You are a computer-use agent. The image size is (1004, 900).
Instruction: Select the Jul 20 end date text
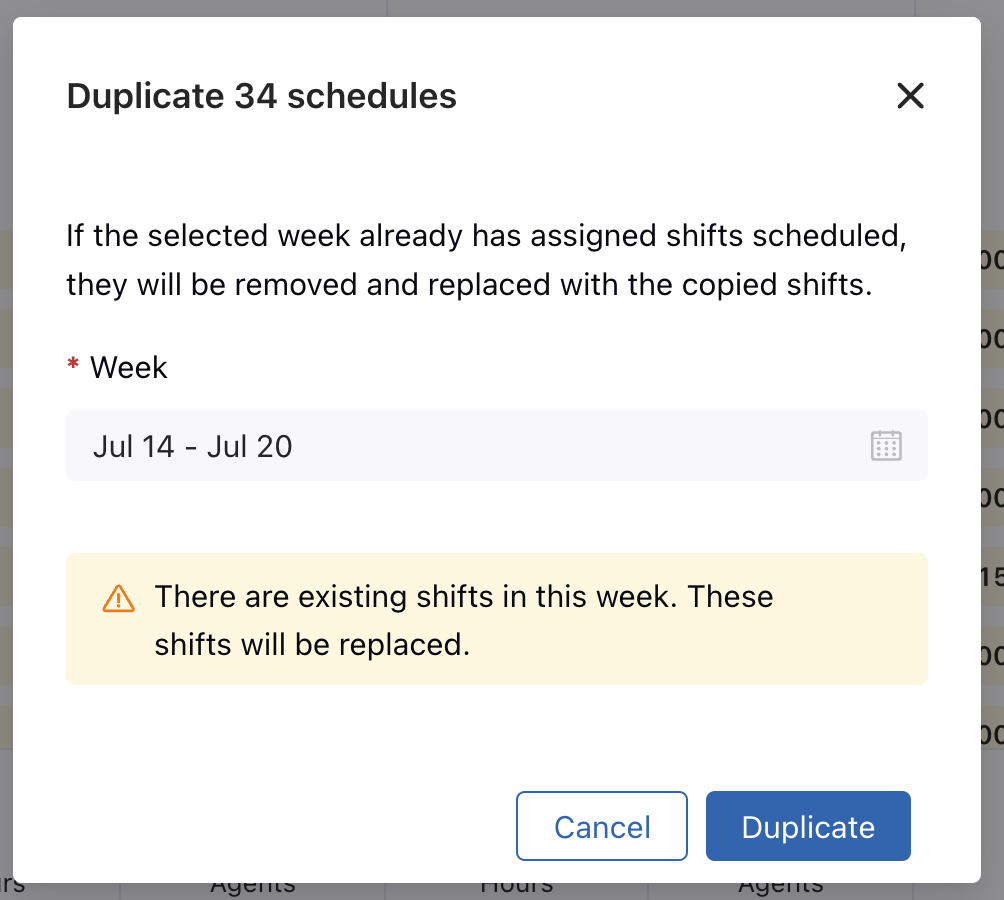pyautogui.click(x=250, y=447)
